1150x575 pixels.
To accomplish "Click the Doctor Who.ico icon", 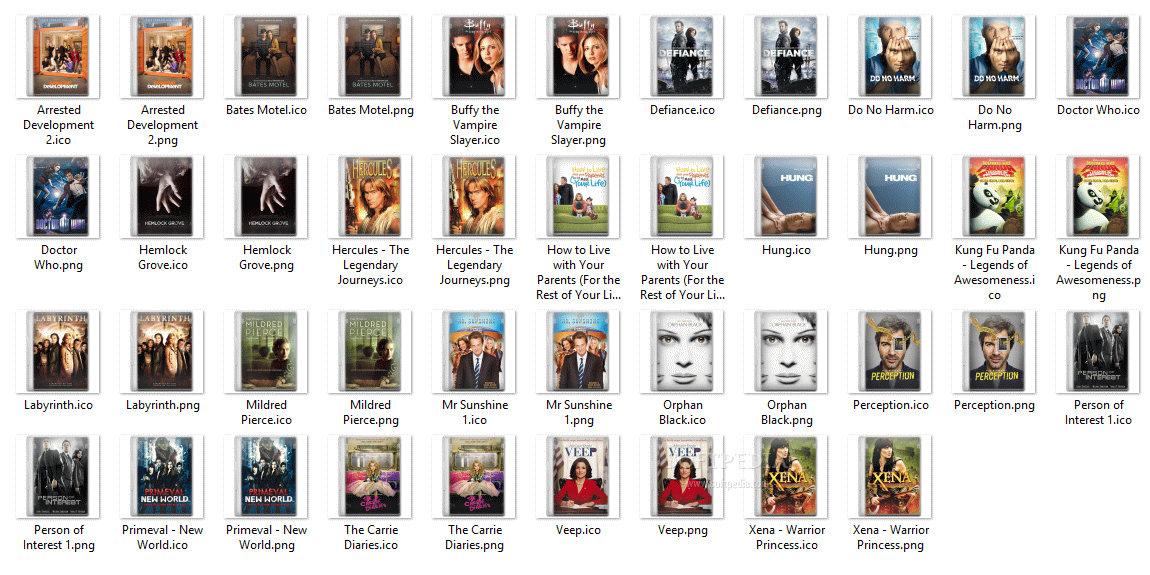I will click(x=1099, y=56).
